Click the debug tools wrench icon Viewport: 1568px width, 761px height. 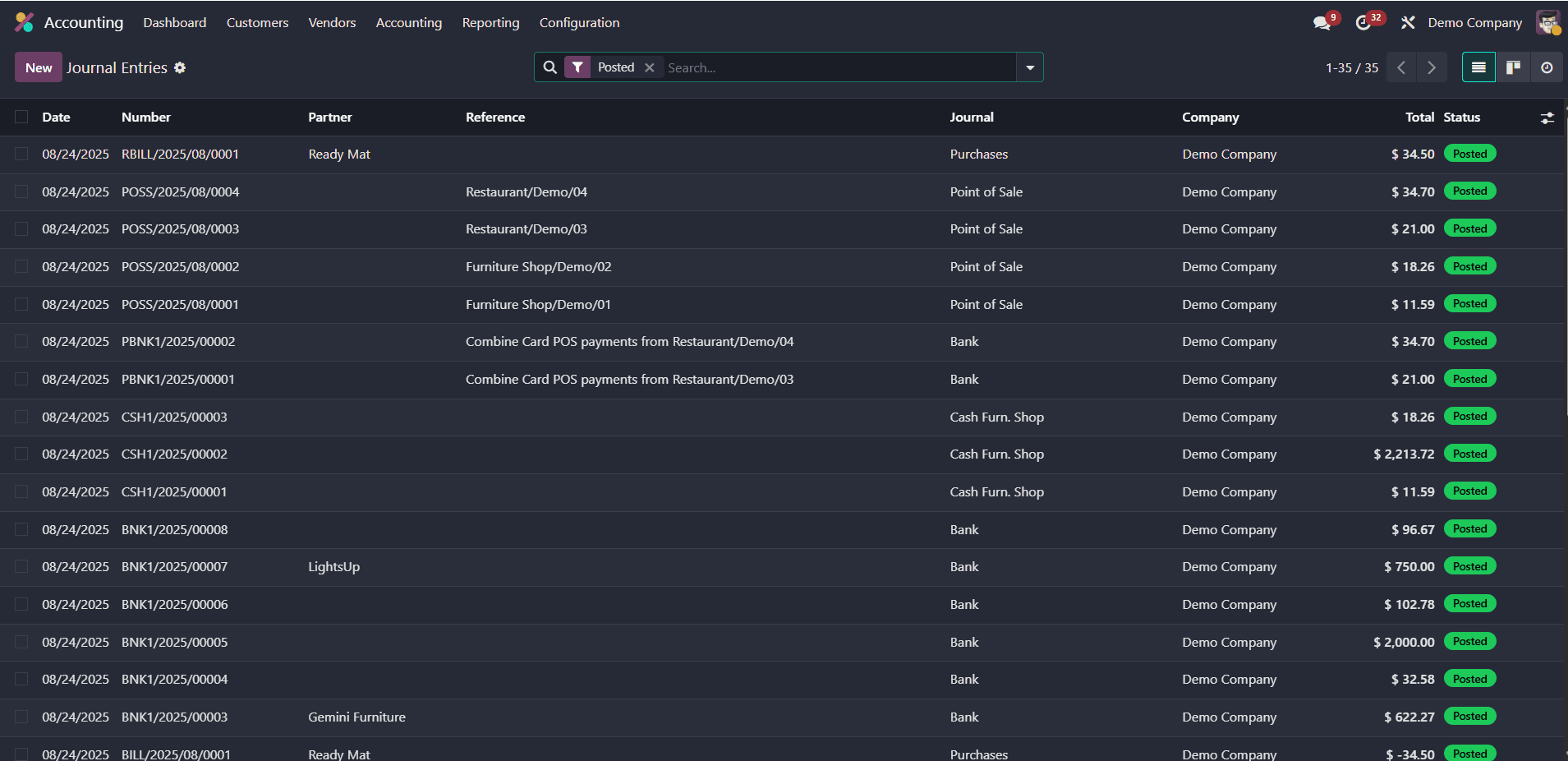(x=1408, y=23)
